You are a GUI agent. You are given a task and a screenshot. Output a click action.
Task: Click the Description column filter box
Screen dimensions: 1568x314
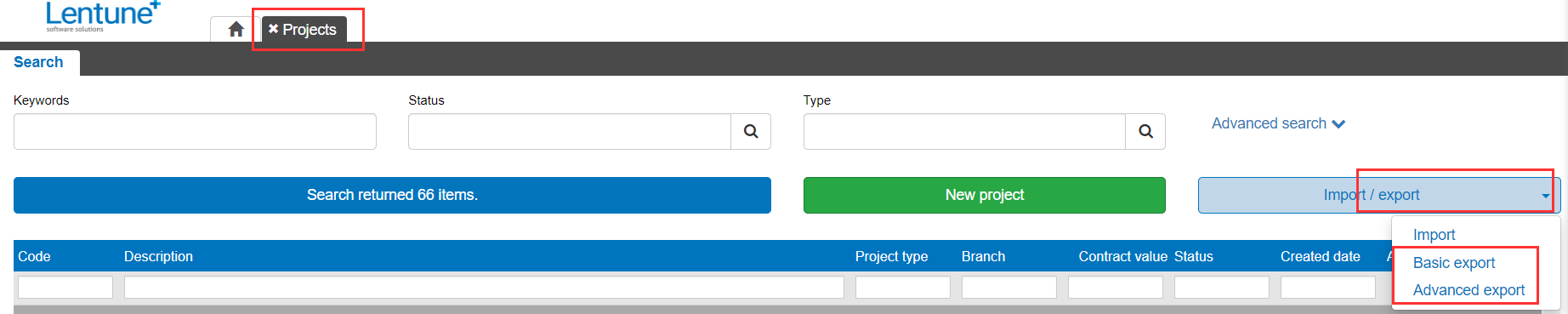coord(484,287)
